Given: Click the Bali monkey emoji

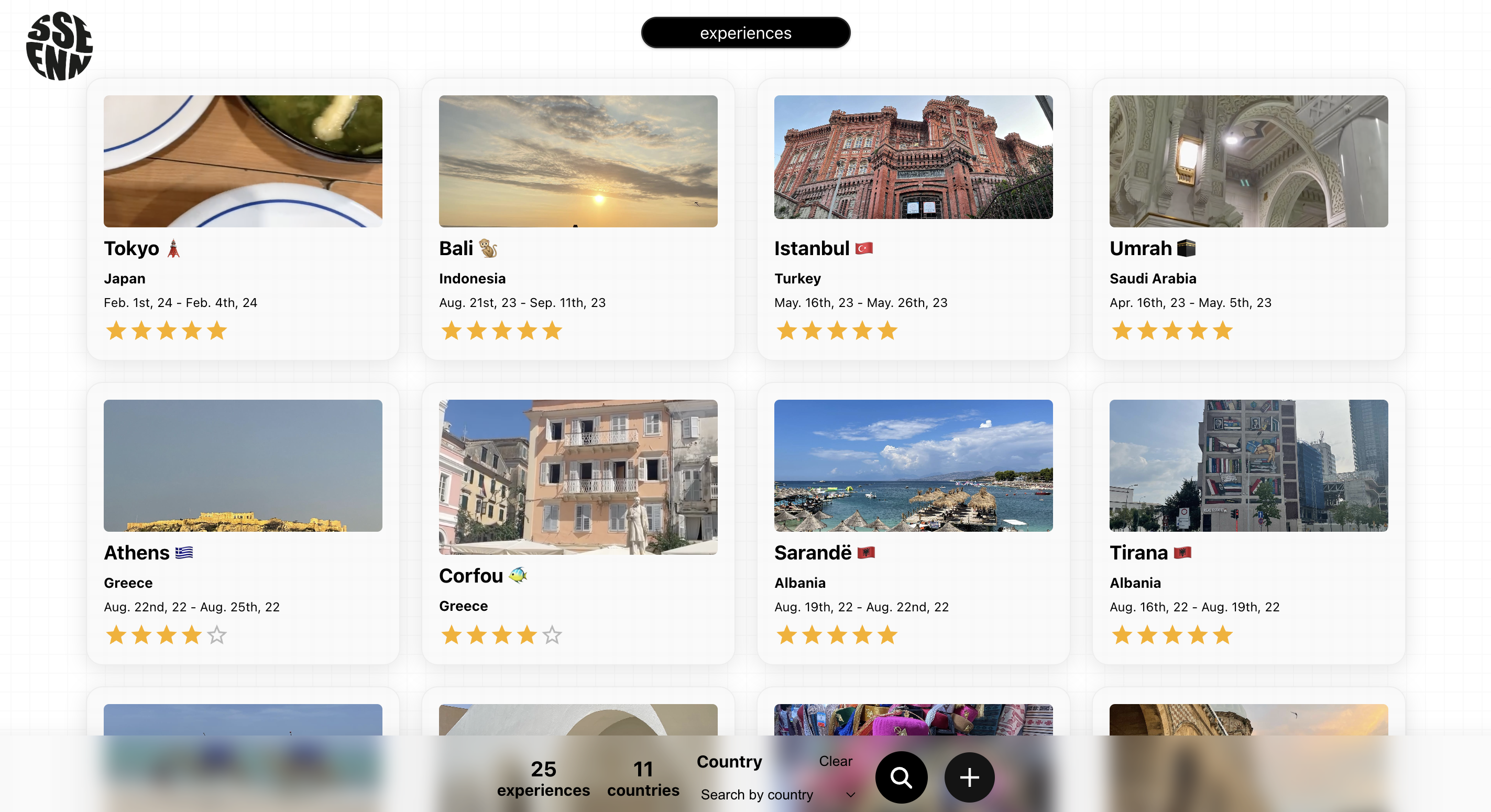Looking at the screenshot, I should pyautogui.click(x=488, y=249).
